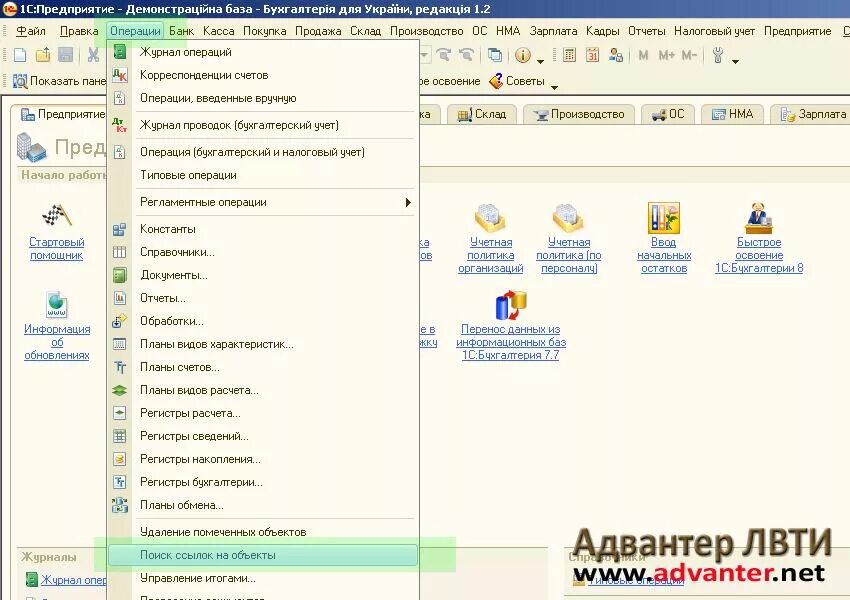
Task: Select Обработки... menu entry
Action: (263, 321)
